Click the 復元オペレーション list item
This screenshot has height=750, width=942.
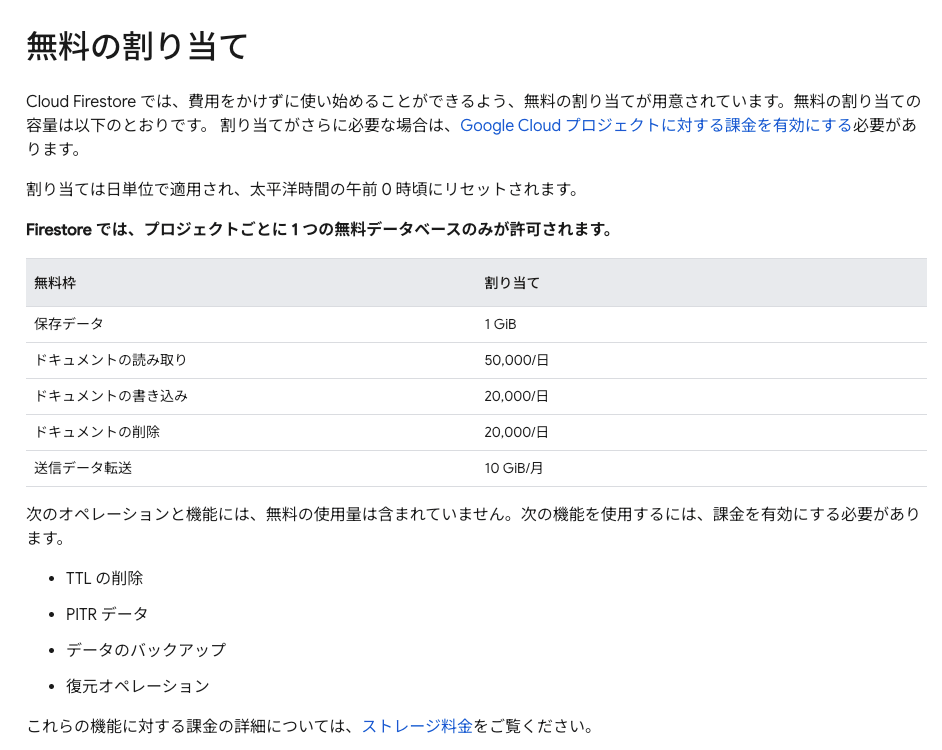(138, 686)
